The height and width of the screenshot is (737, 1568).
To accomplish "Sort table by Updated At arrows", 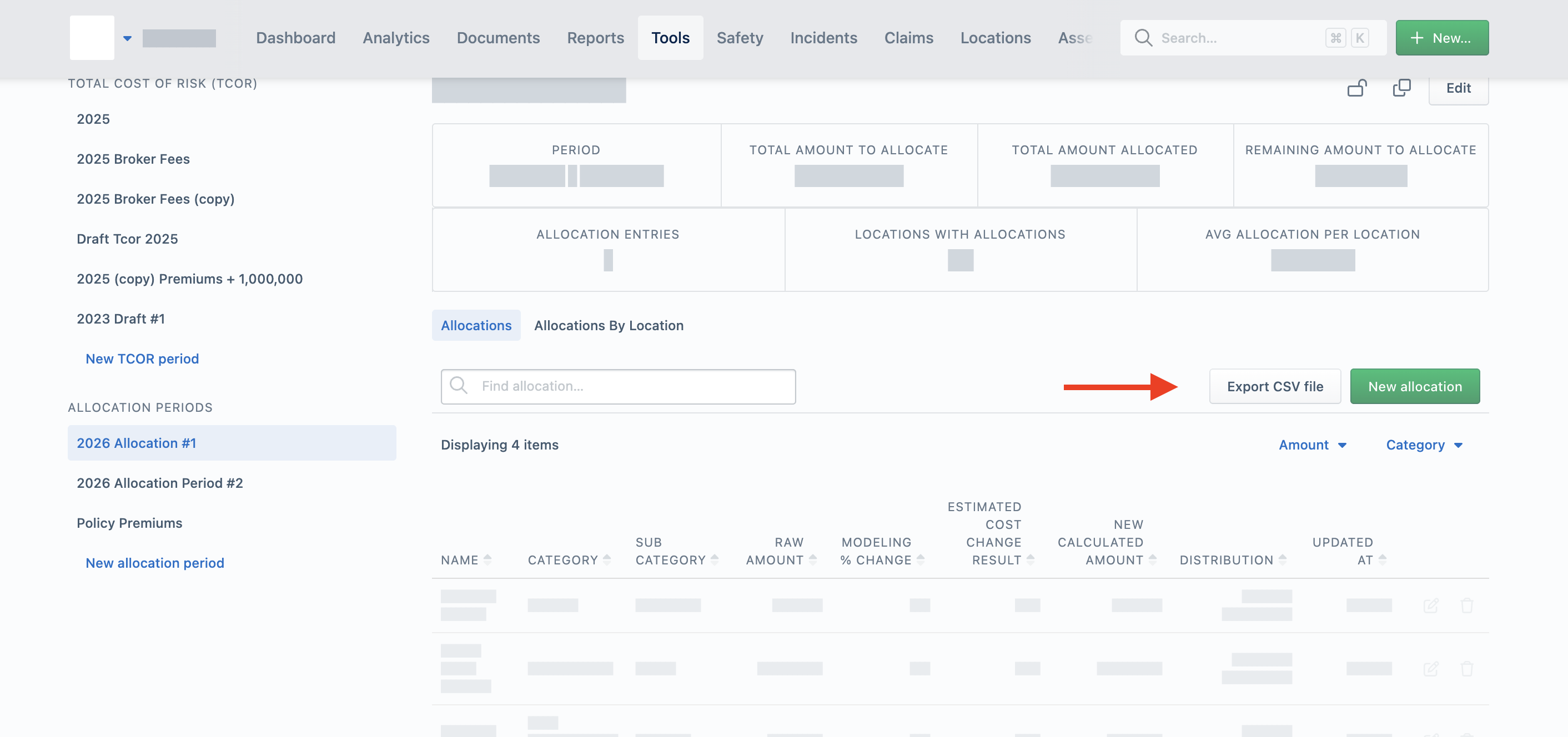I will pos(1382,560).
